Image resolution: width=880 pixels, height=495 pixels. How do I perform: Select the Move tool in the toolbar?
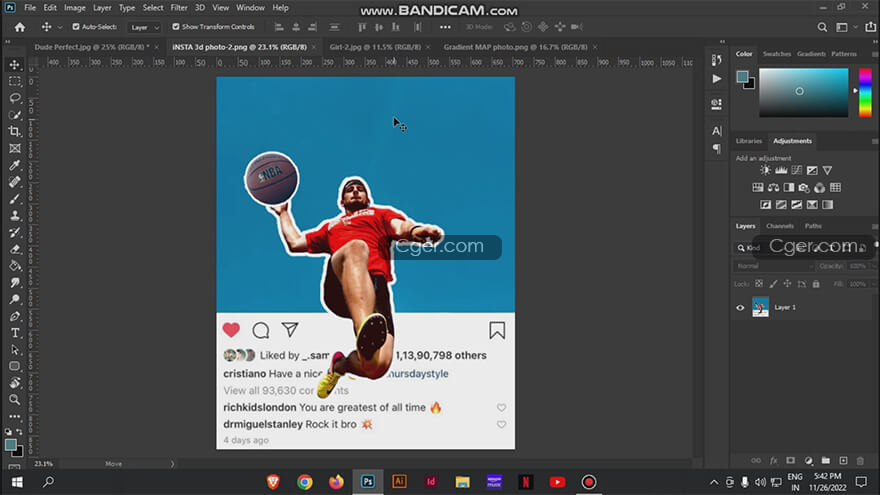pos(15,65)
